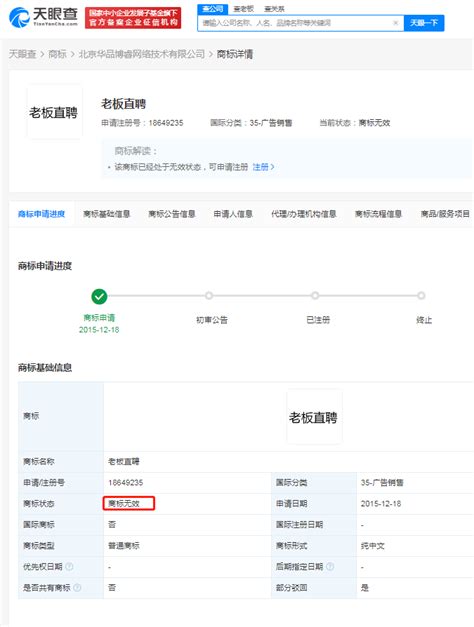The height and width of the screenshot is (627, 474).
Task: Click 商标详情 at the breadcrumb end
Action: point(235,54)
